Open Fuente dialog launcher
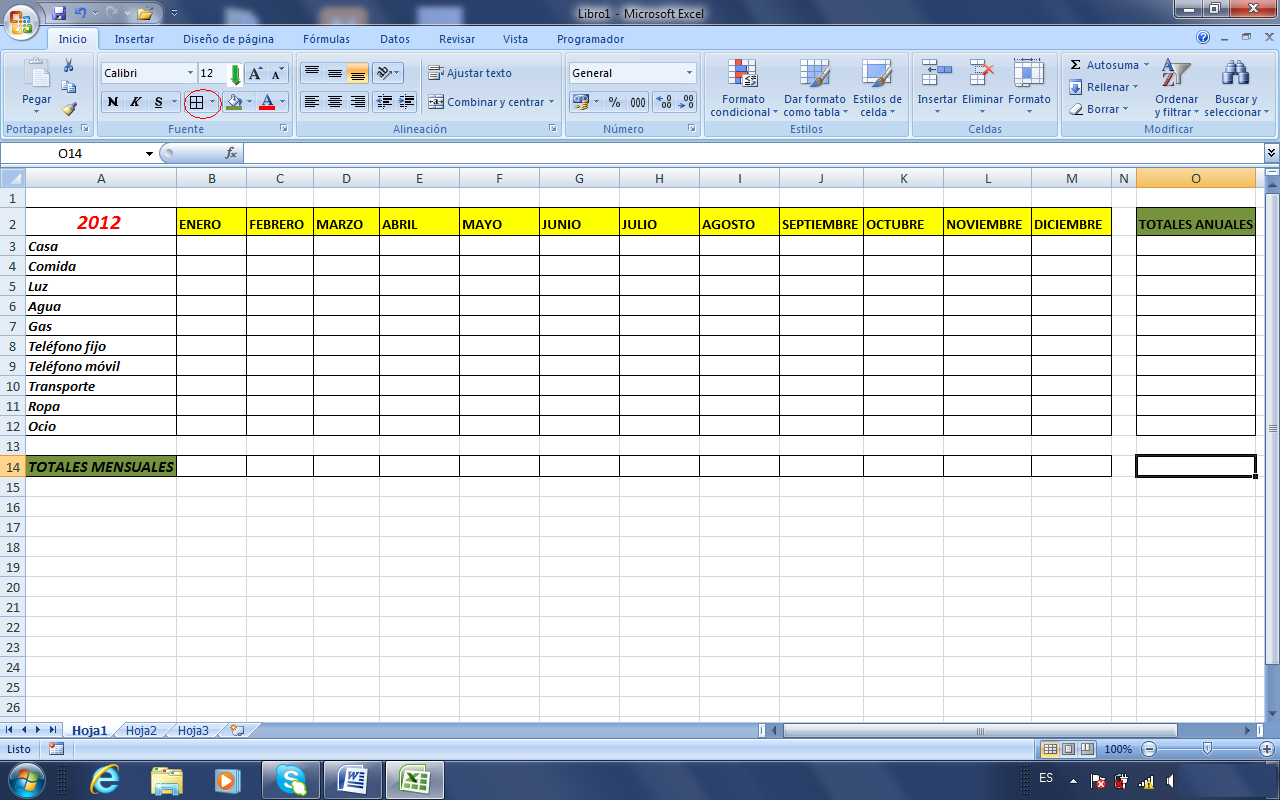 pos(284,129)
